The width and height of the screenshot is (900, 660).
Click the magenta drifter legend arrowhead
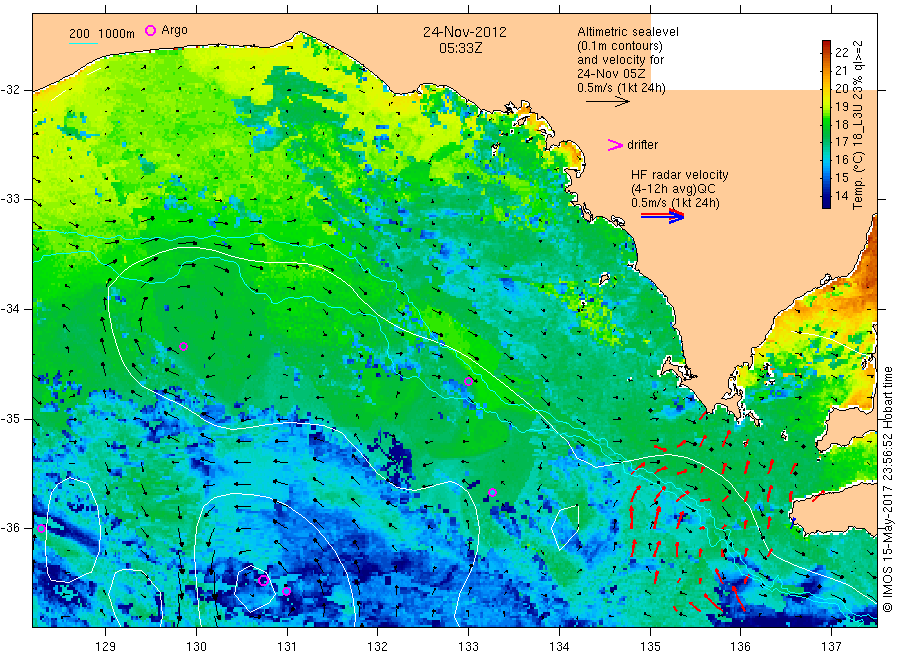click(x=615, y=145)
